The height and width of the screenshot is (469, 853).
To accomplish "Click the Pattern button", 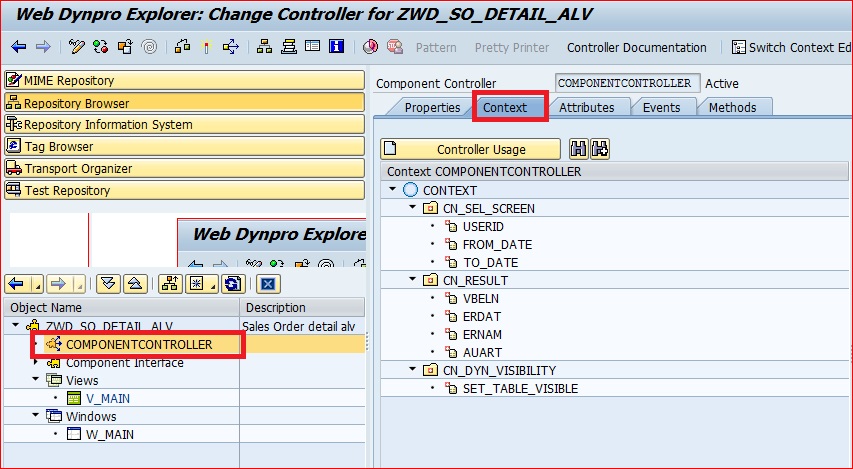I will tap(436, 47).
